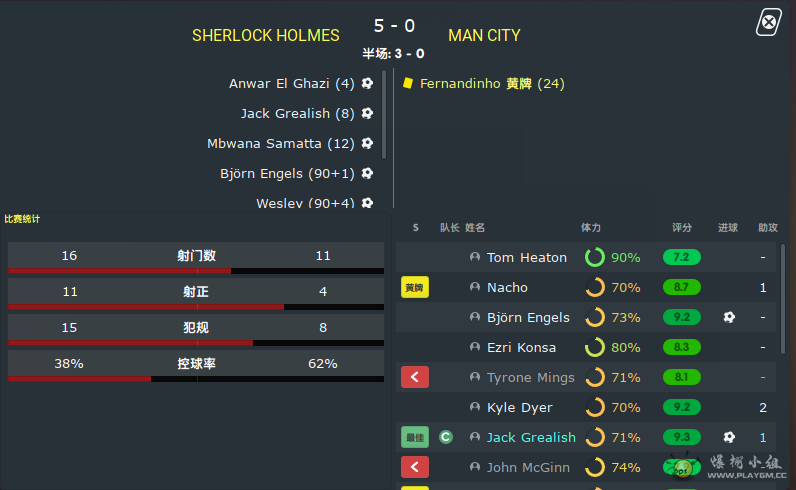The height and width of the screenshot is (490, 796).
Task: Sort players by 体力 condition column
Action: coord(591,228)
